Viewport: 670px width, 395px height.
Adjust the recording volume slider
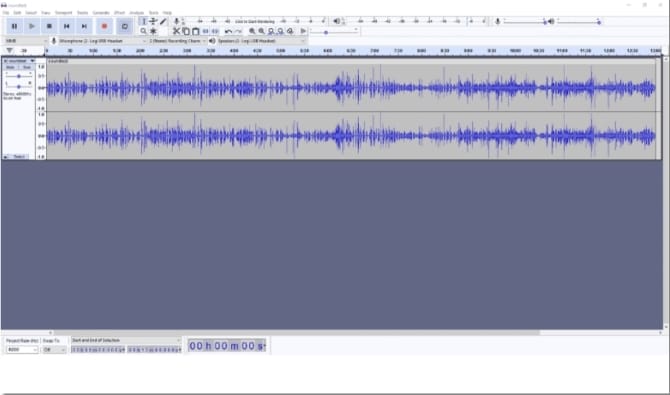pyautogui.click(x=524, y=21)
